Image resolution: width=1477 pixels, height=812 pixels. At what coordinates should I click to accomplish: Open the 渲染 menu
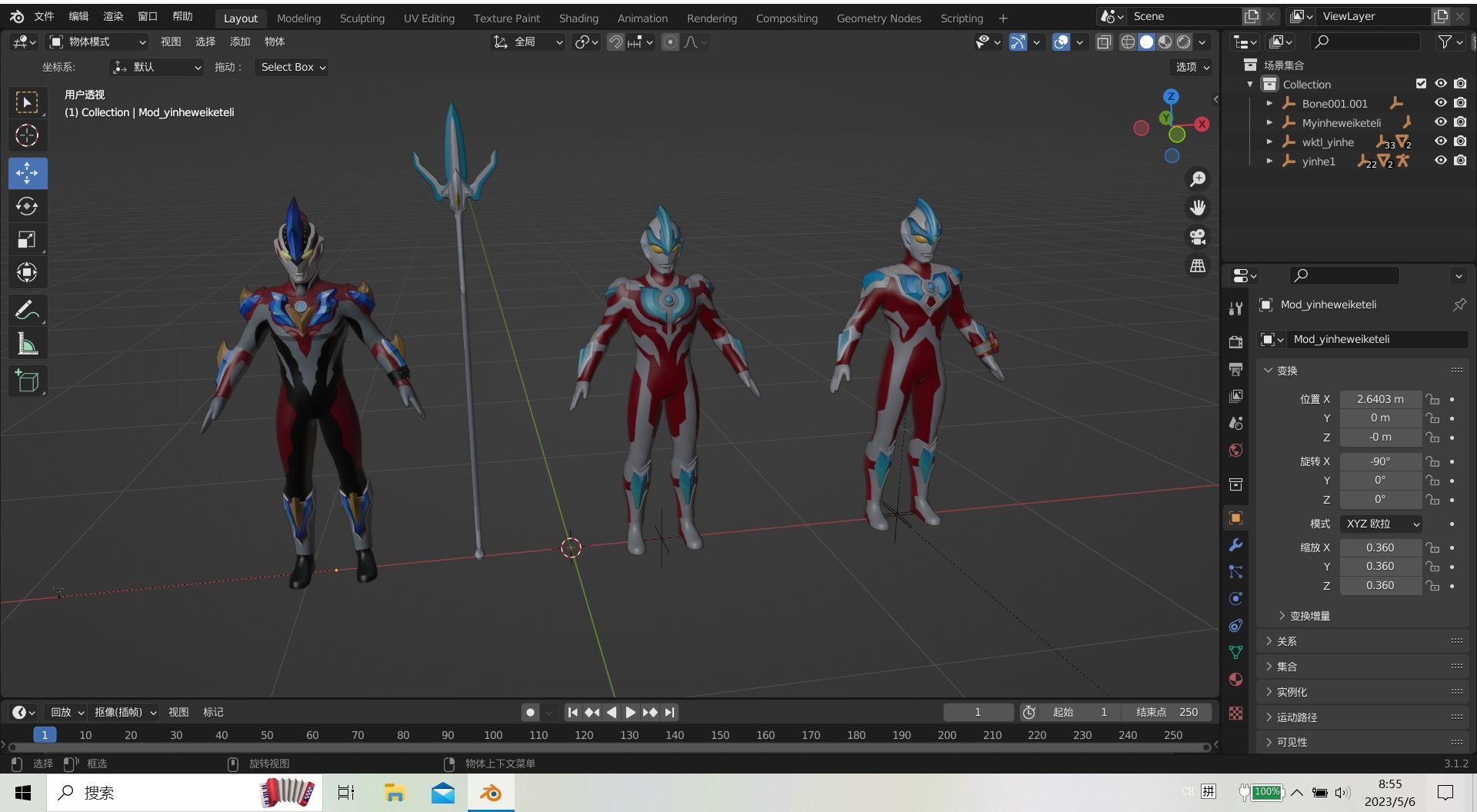click(x=113, y=16)
